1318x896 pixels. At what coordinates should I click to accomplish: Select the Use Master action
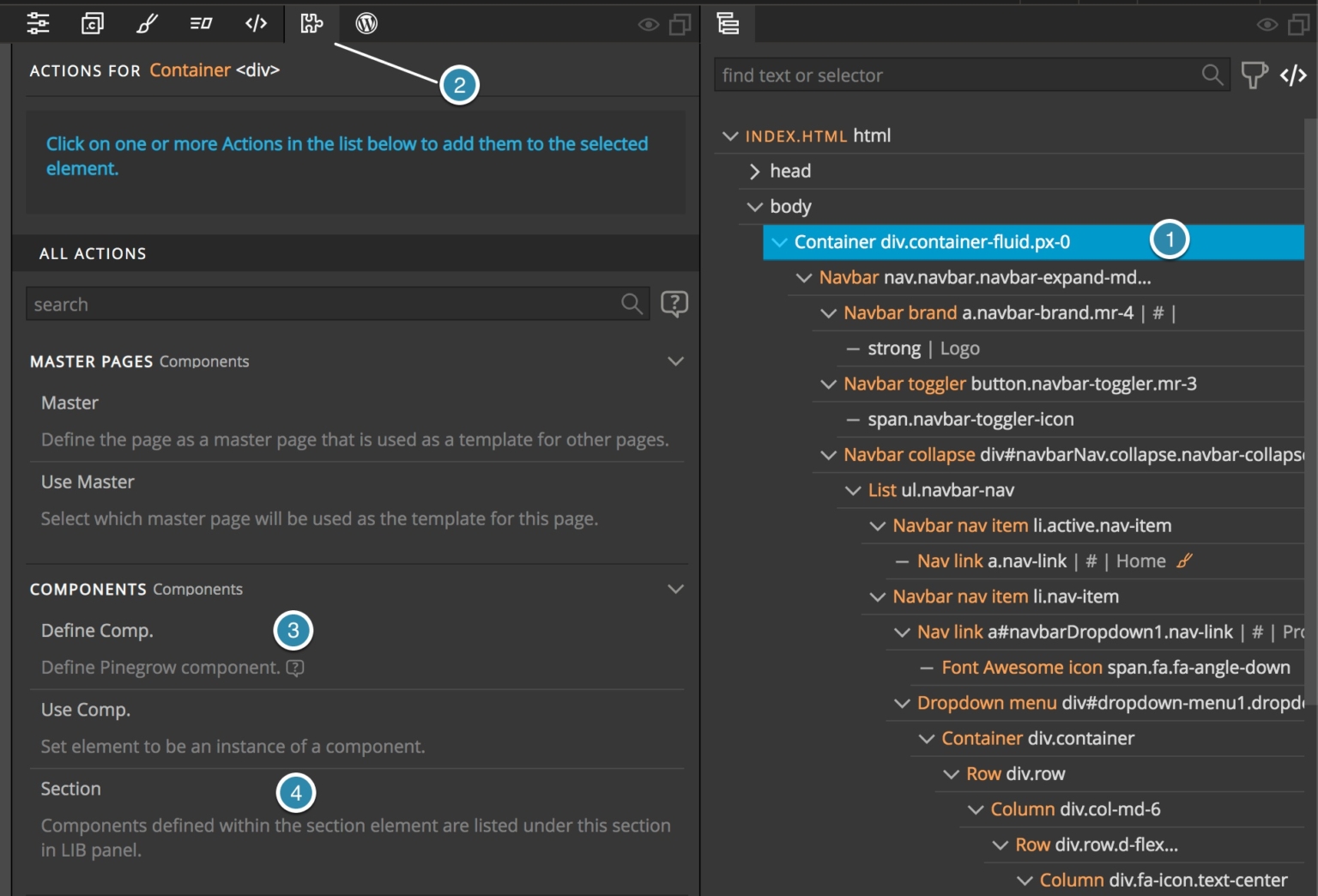tap(88, 481)
